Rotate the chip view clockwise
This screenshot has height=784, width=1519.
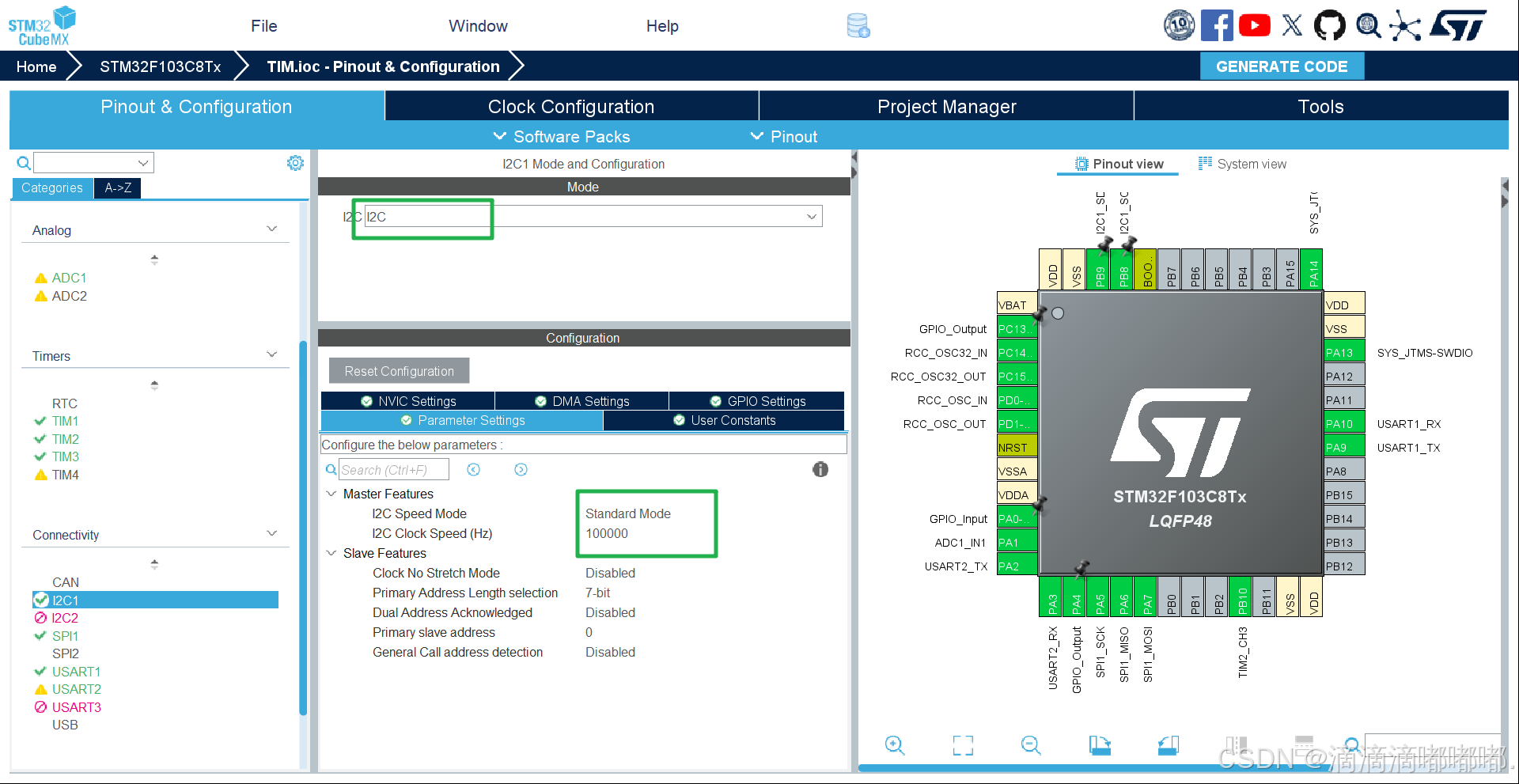[1099, 745]
